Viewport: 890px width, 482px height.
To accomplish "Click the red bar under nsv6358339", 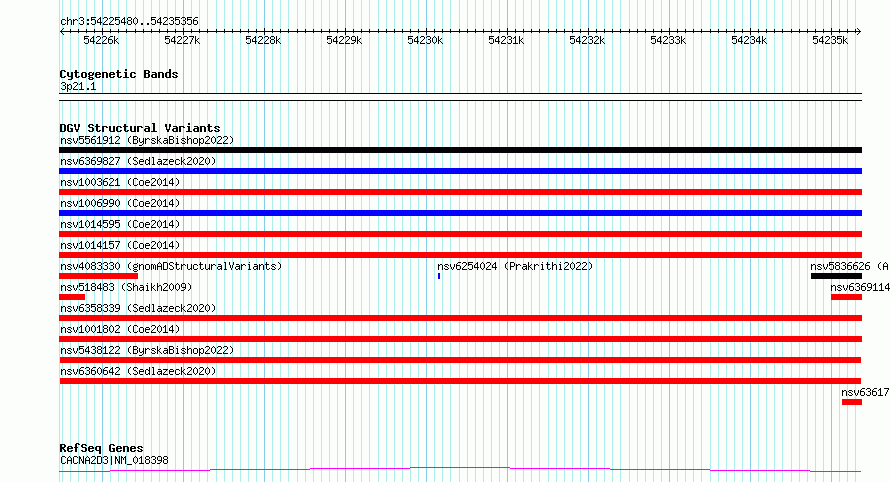I will [460, 318].
